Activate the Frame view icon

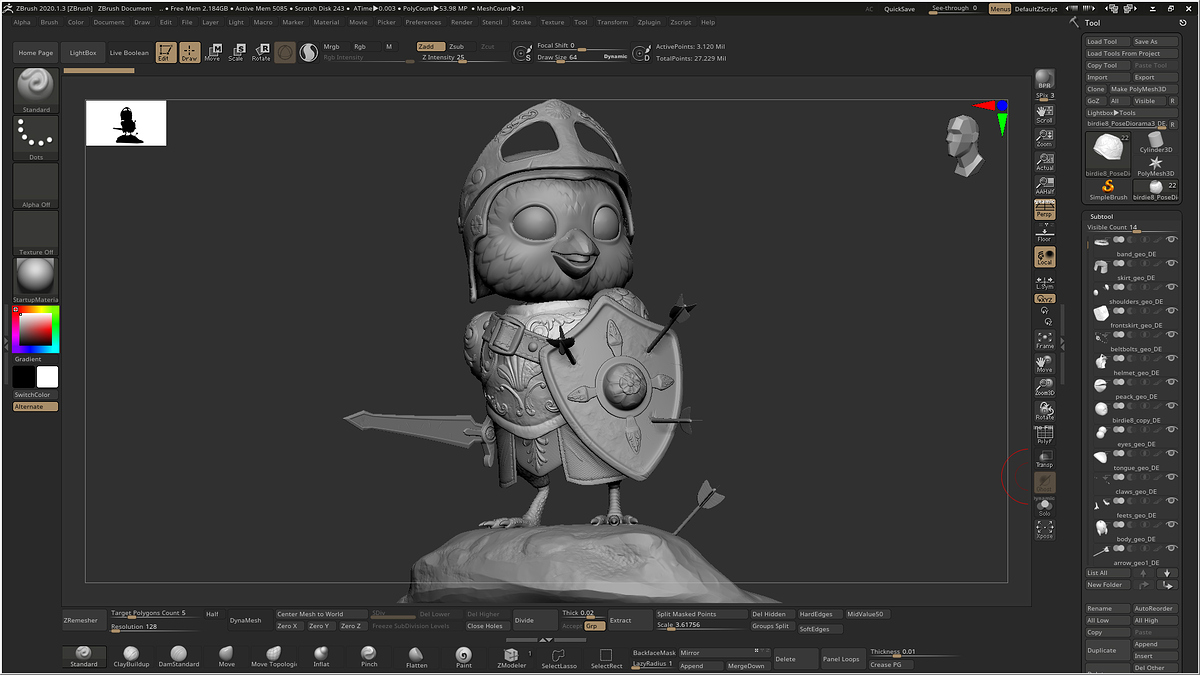coord(1044,338)
